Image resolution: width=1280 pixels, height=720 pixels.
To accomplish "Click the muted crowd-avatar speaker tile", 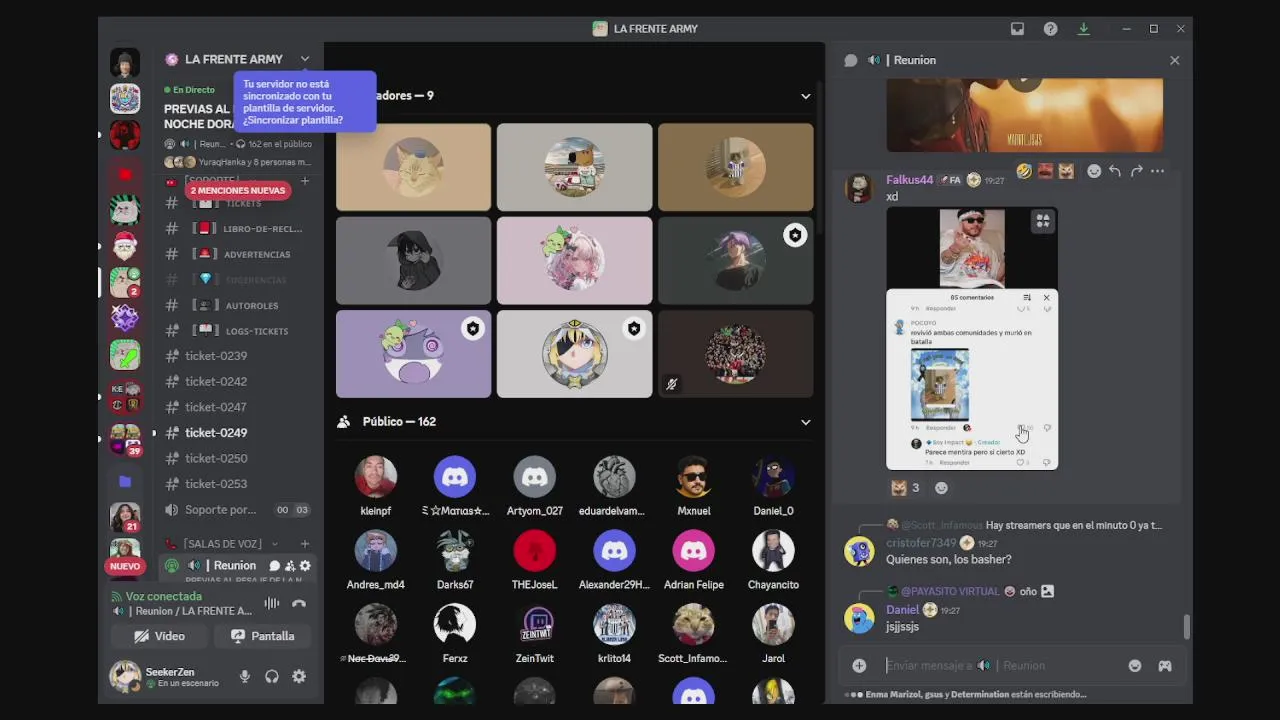I will (x=735, y=354).
